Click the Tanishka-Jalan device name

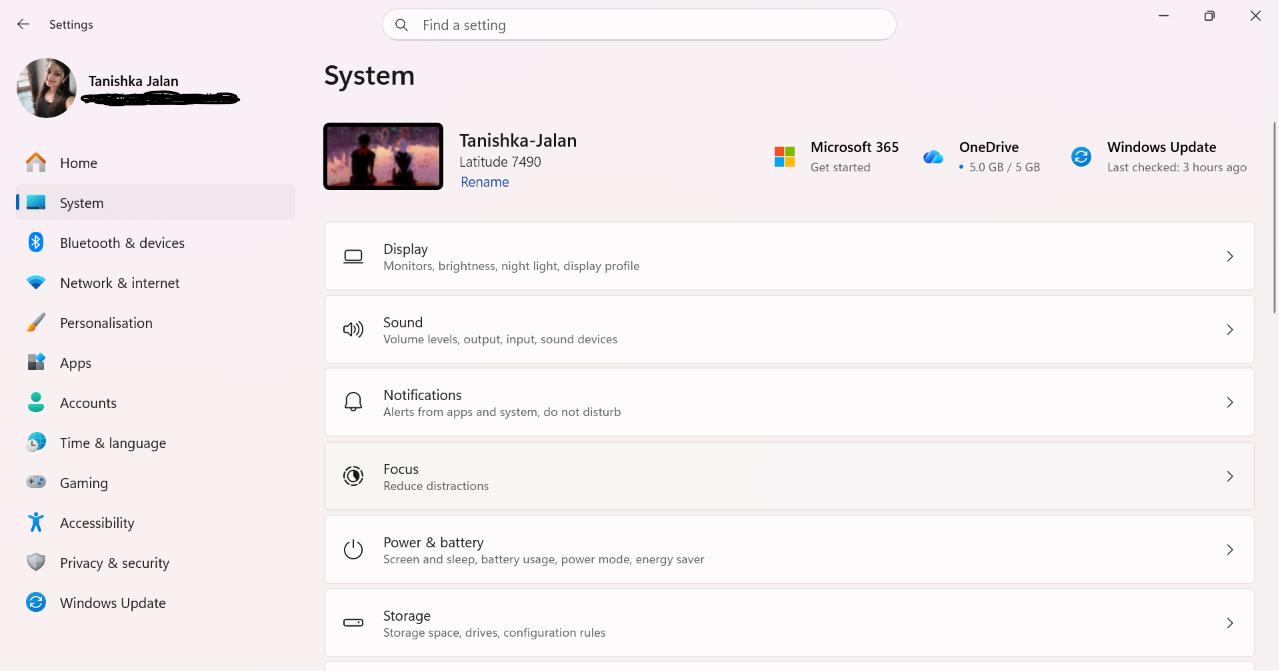518,141
